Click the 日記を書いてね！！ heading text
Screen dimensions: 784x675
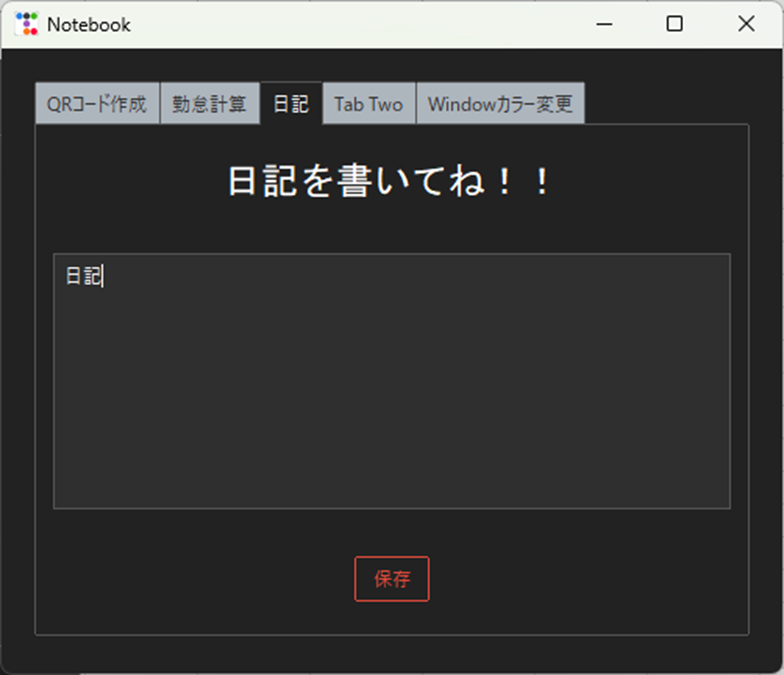[390, 181]
